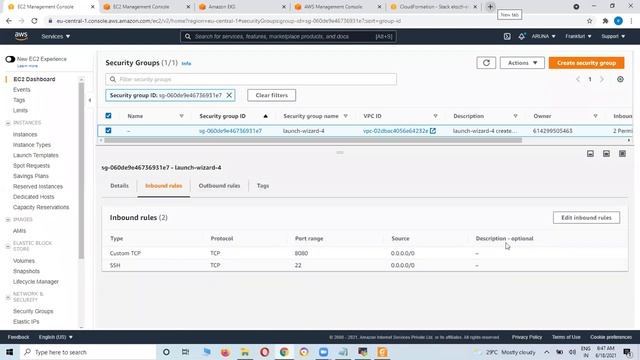Open the CloudShell icon in the top bar
Viewport: 640px width, 360px height.
coord(507,36)
